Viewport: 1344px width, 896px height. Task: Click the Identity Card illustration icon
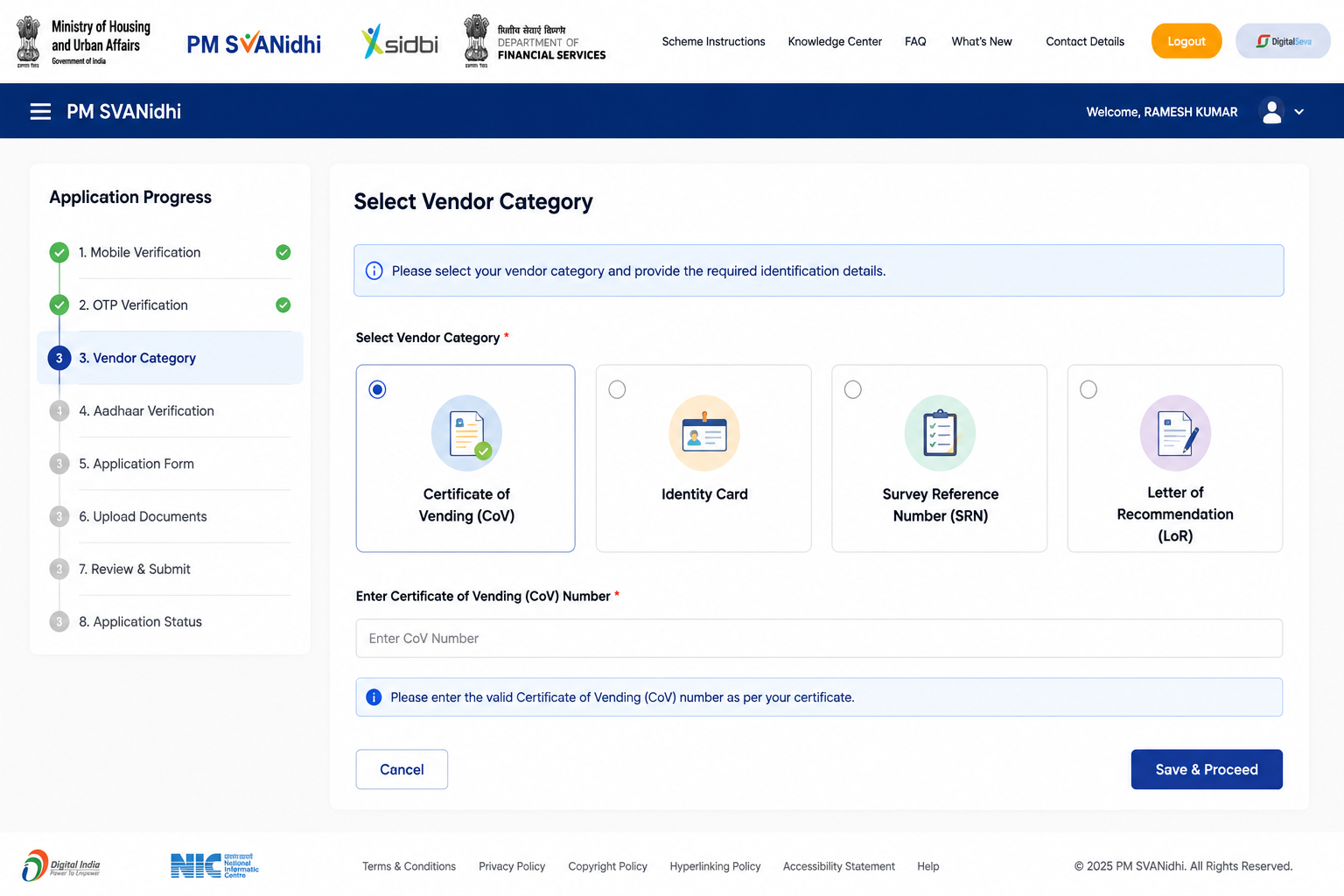[704, 433]
